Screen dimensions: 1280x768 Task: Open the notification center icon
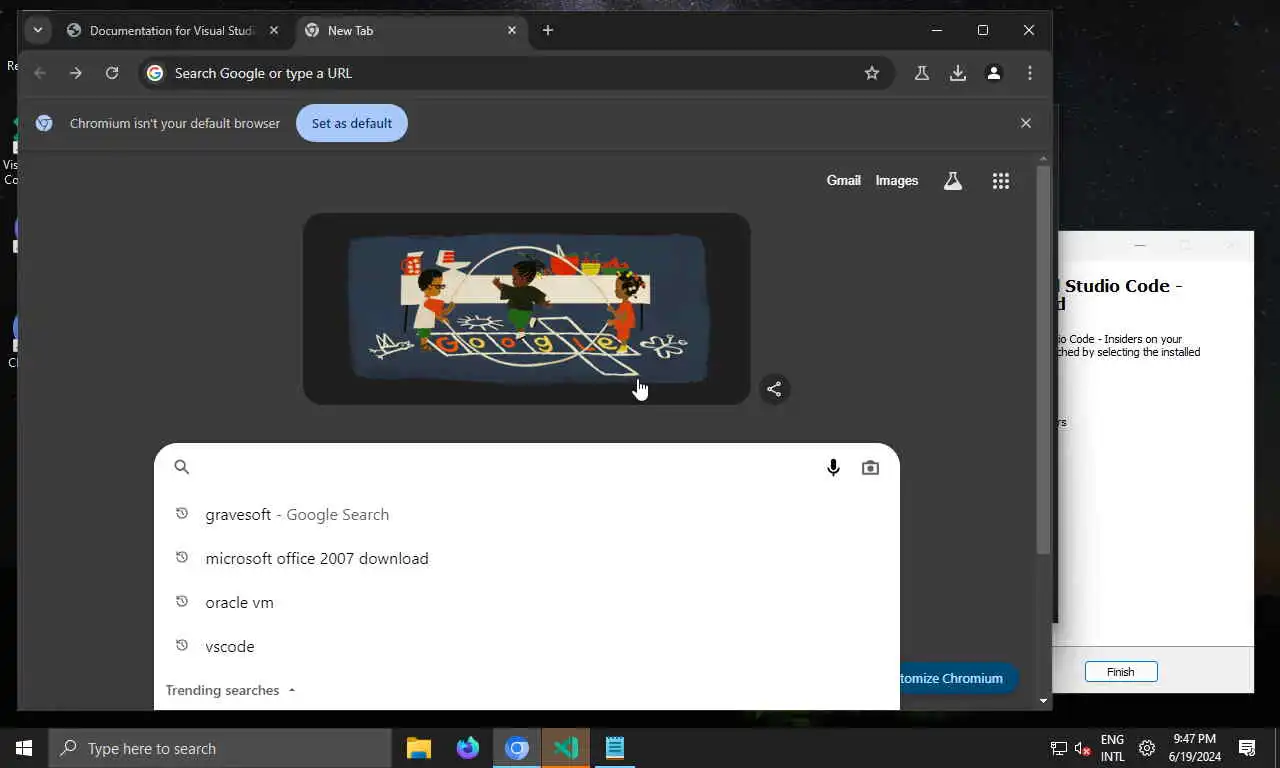pyautogui.click(x=1247, y=748)
